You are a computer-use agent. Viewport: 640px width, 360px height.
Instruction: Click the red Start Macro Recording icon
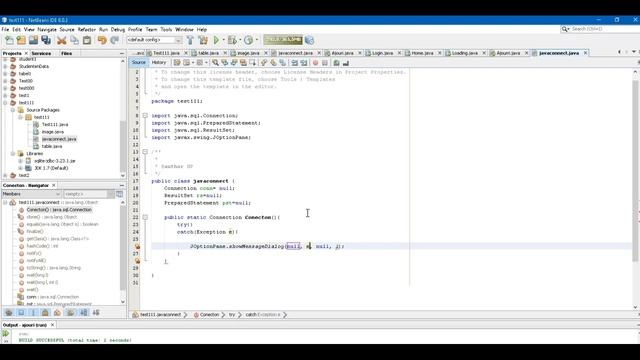(315, 63)
